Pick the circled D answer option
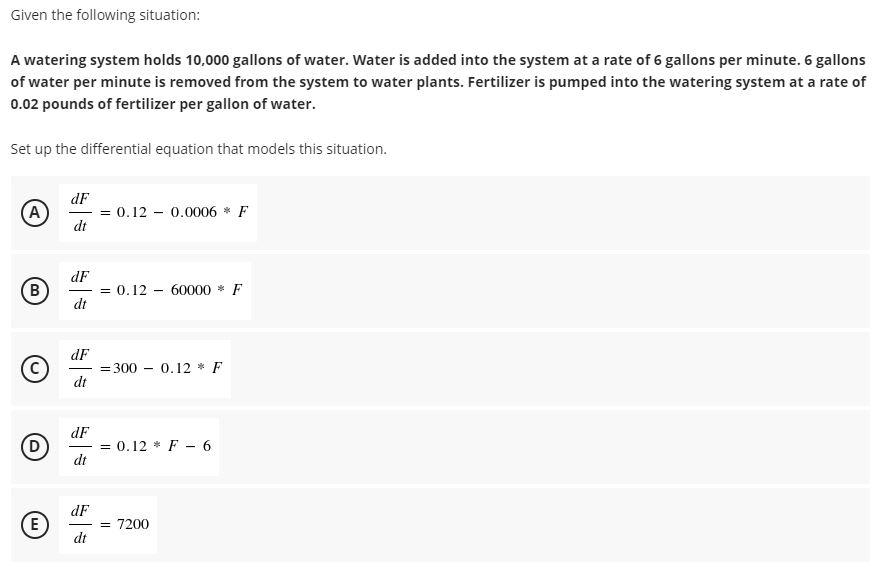 (x=34, y=447)
